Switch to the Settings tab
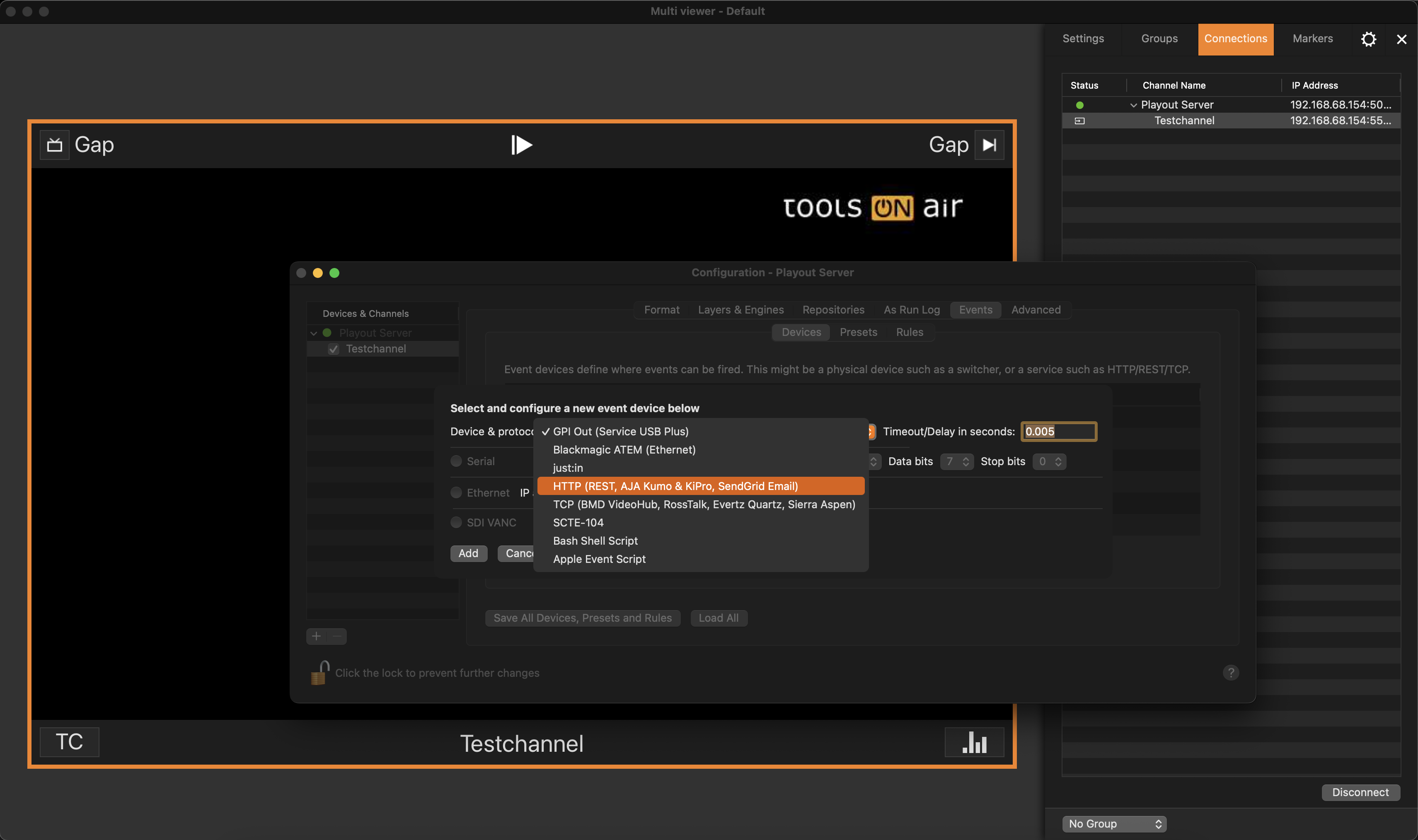The image size is (1418, 840). (x=1083, y=39)
